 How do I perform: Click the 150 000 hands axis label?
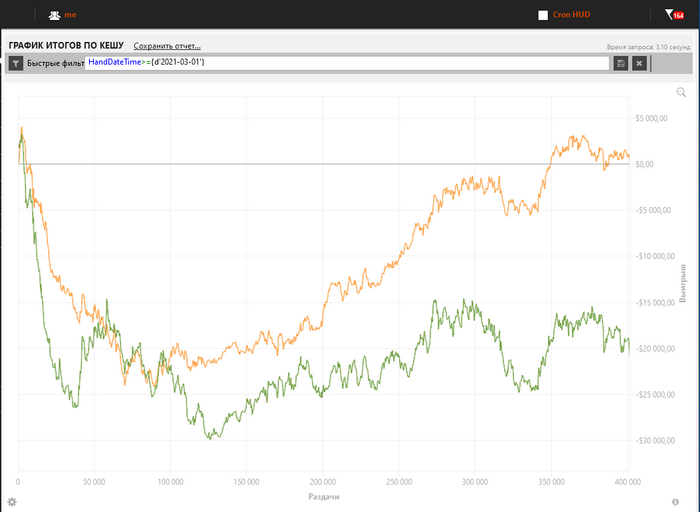click(x=246, y=482)
